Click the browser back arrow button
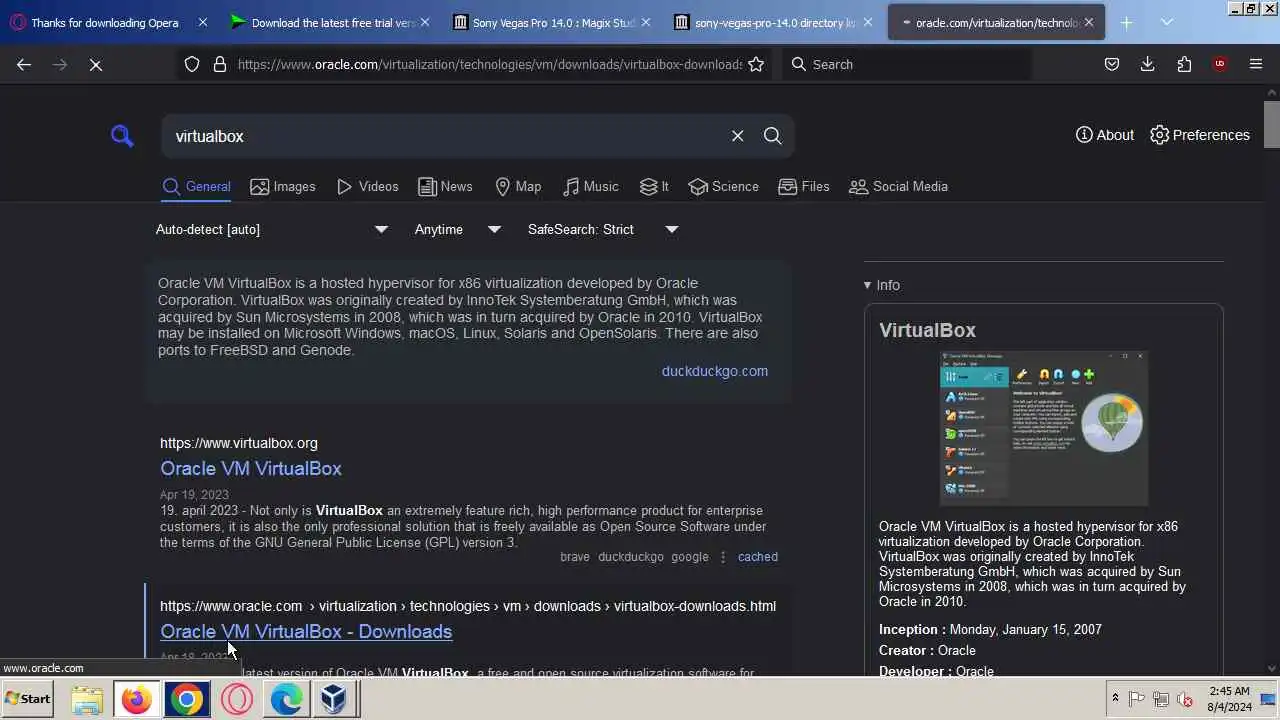The image size is (1280, 720). click(24, 64)
